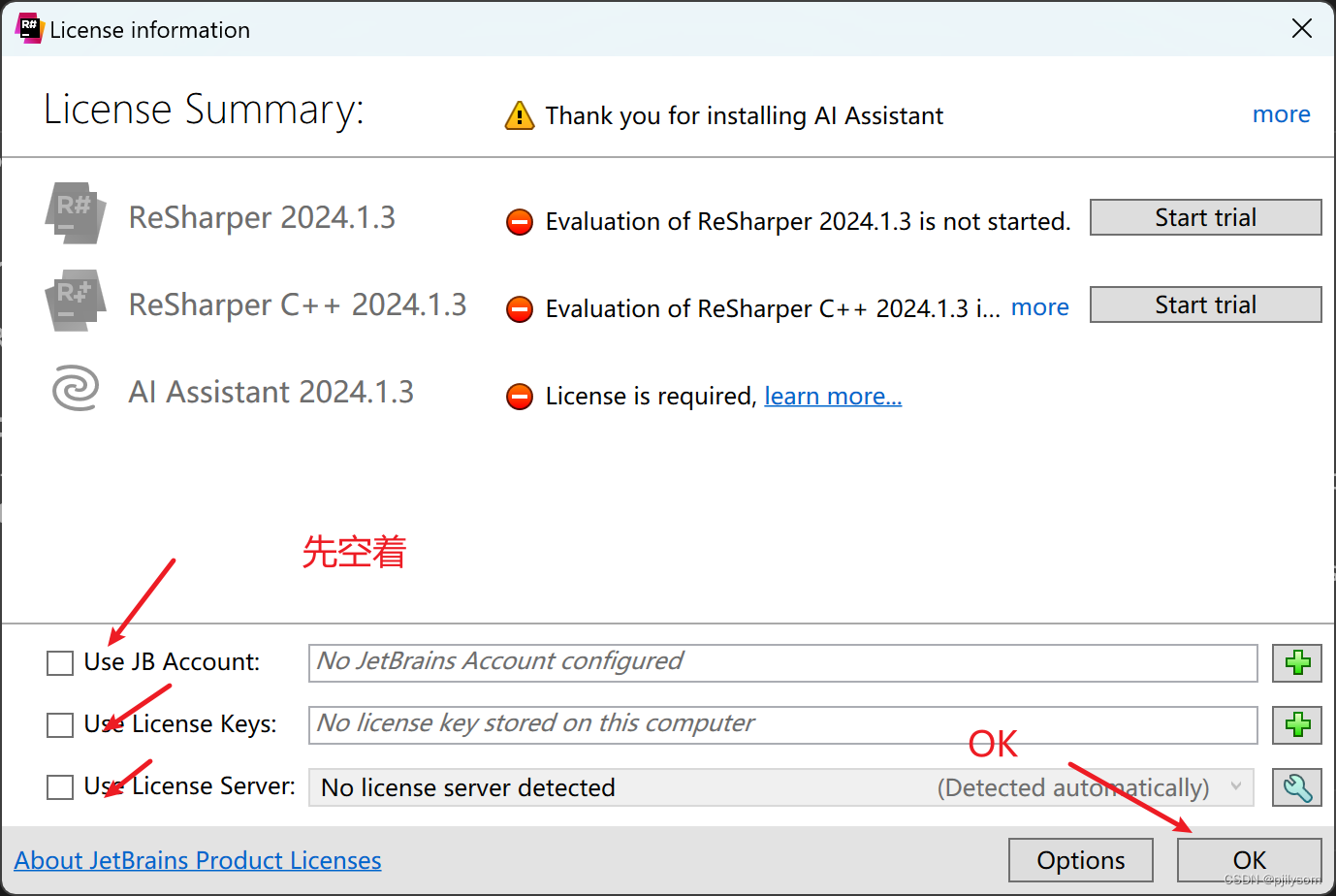Click the License Summary: heading

204,110
